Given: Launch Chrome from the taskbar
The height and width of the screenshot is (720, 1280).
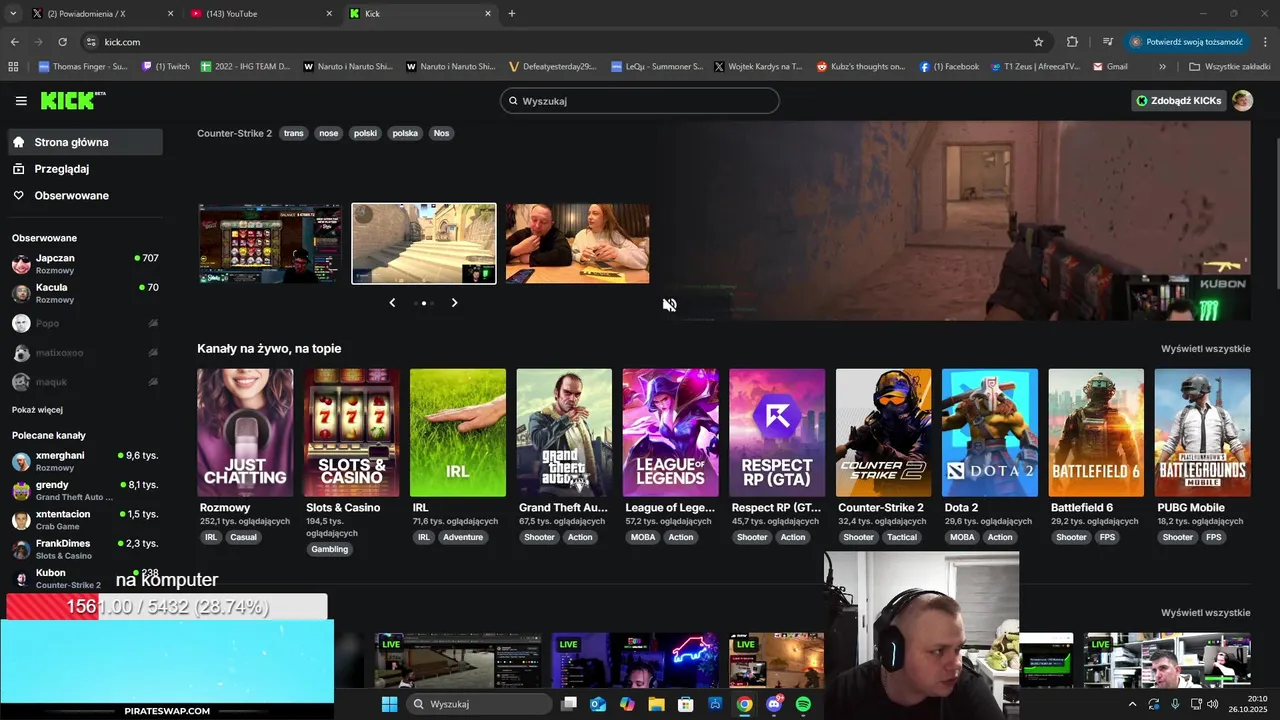Looking at the screenshot, I should tap(745, 704).
